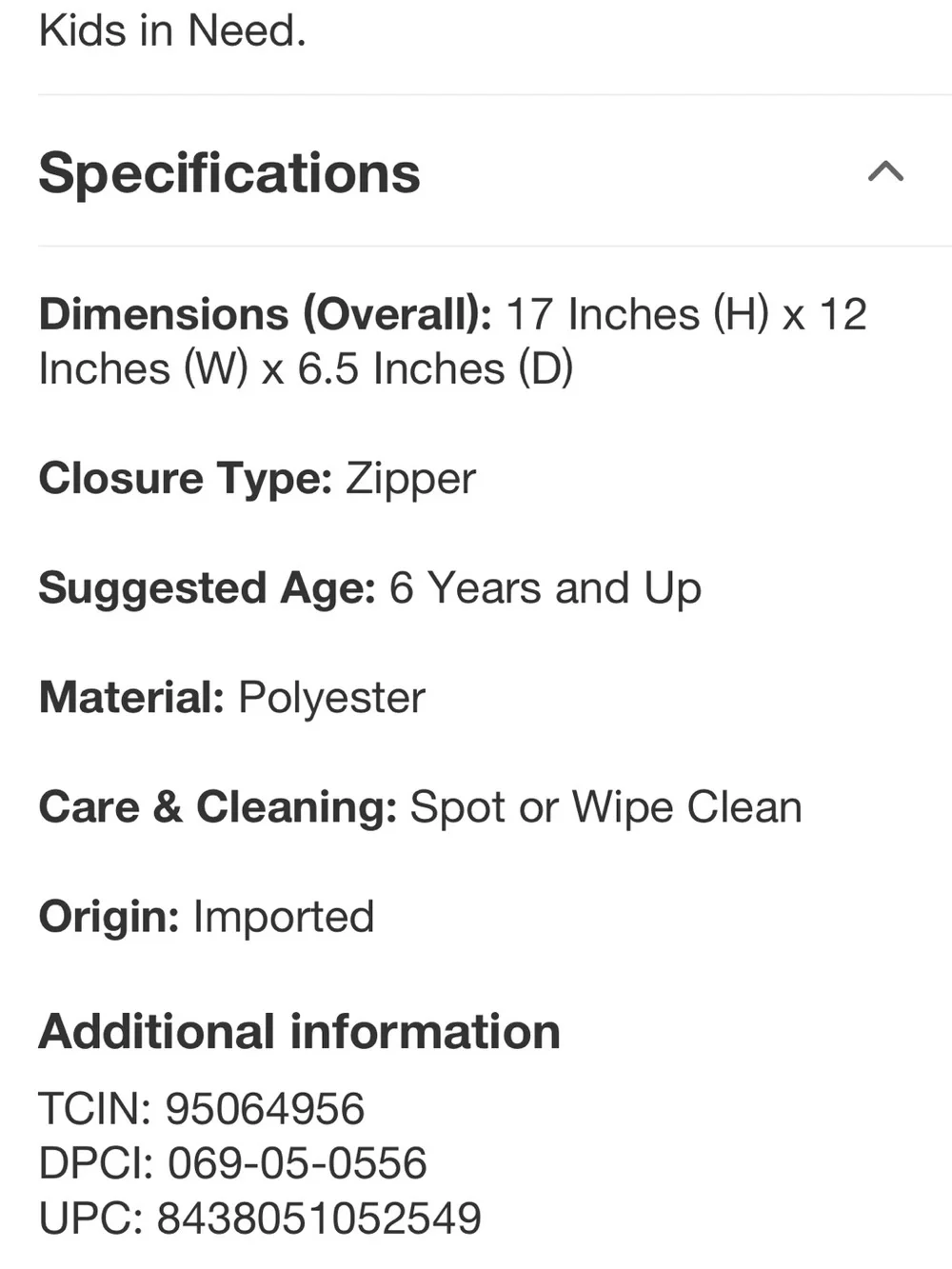Tap the Zipper closure value
This screenshot has width=952, height=1269.
410,478
